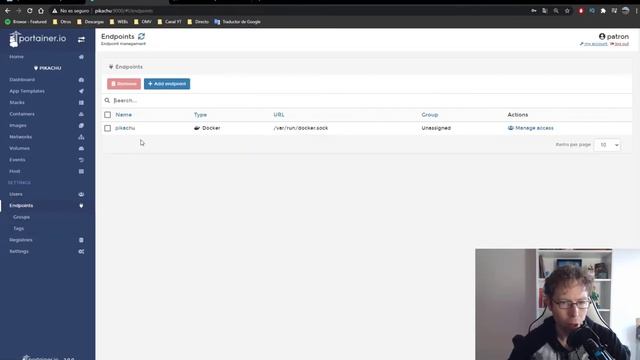Focus the endpoints Search field
The width and height of the screenshot is (640, 360).
point(367,100)
